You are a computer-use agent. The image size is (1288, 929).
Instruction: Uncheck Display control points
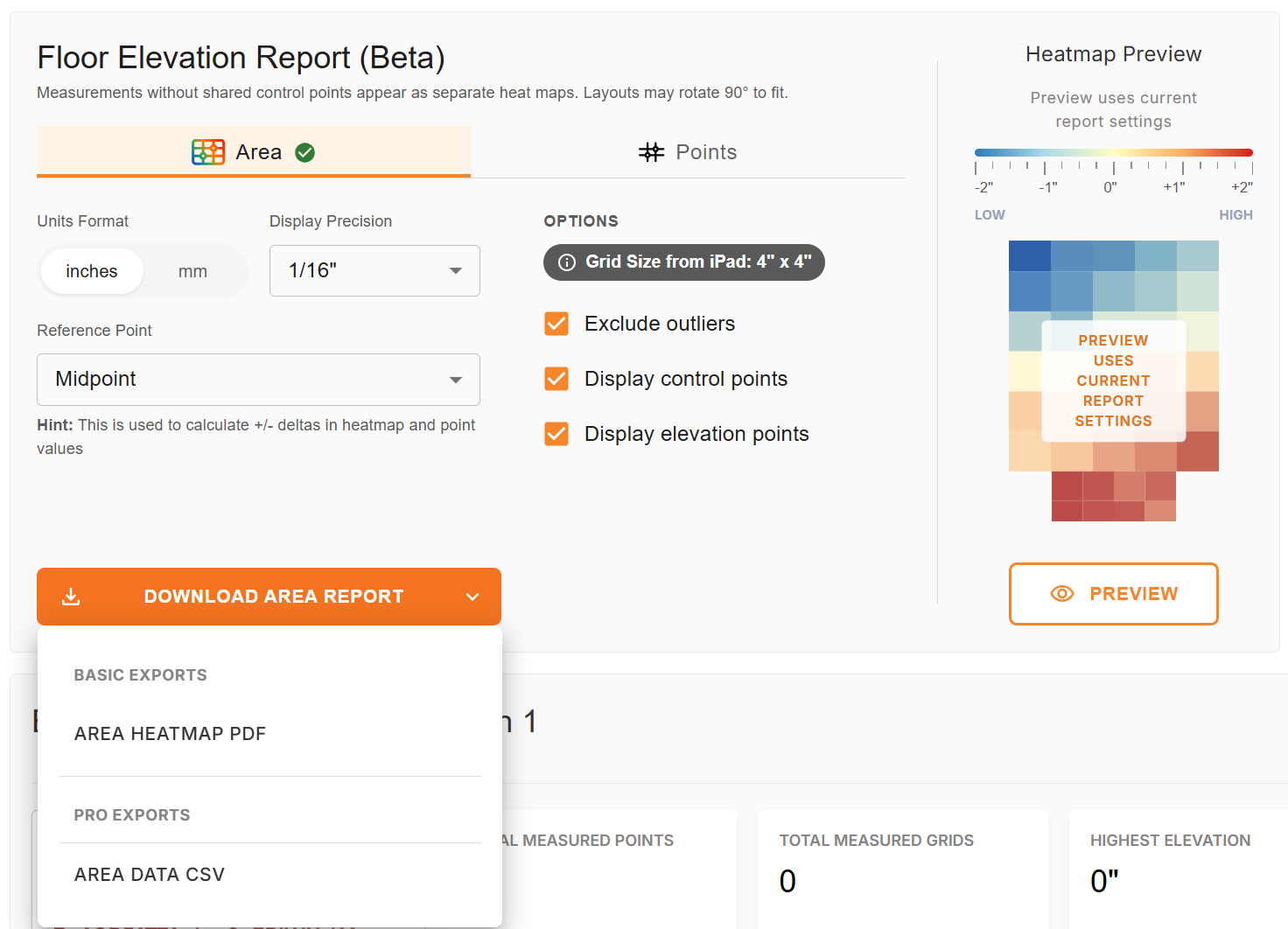556,379
